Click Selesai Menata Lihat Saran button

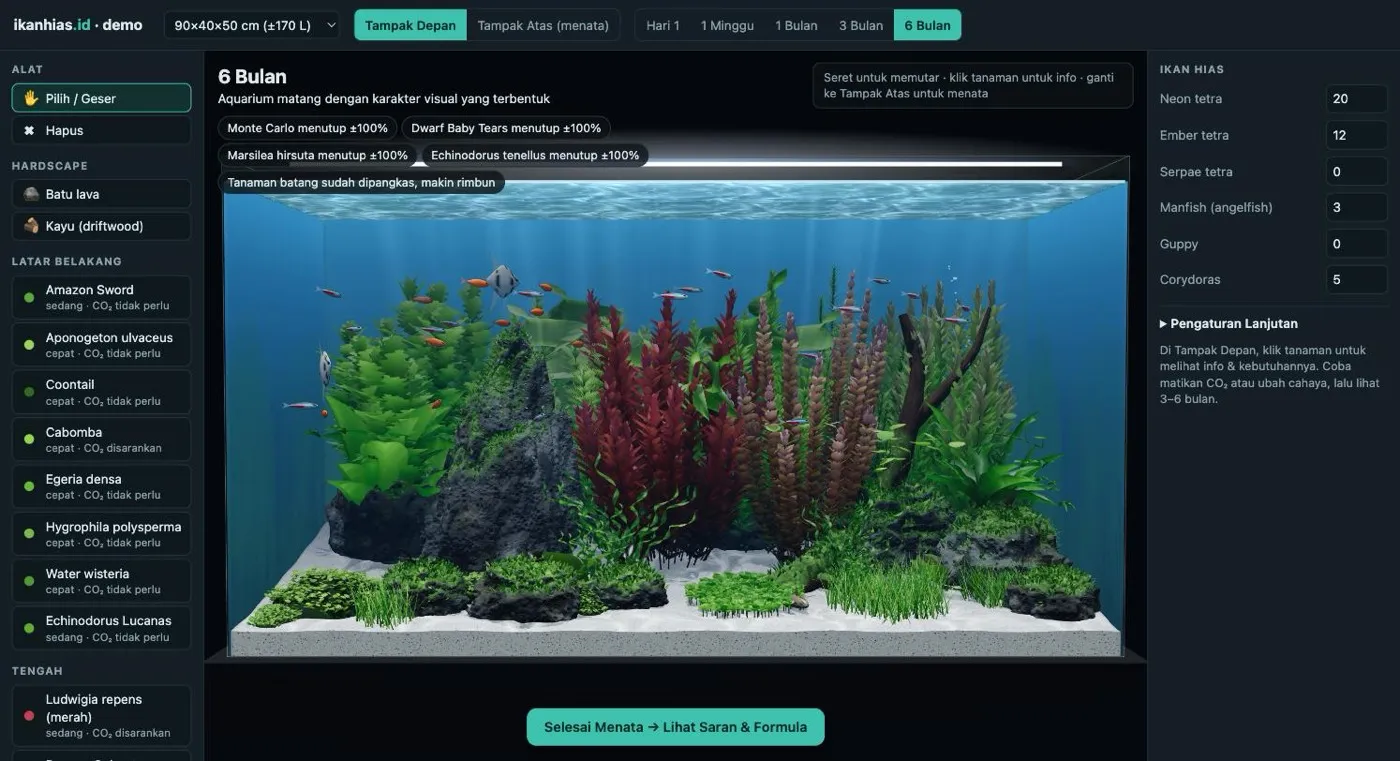(x=675, y=727)
